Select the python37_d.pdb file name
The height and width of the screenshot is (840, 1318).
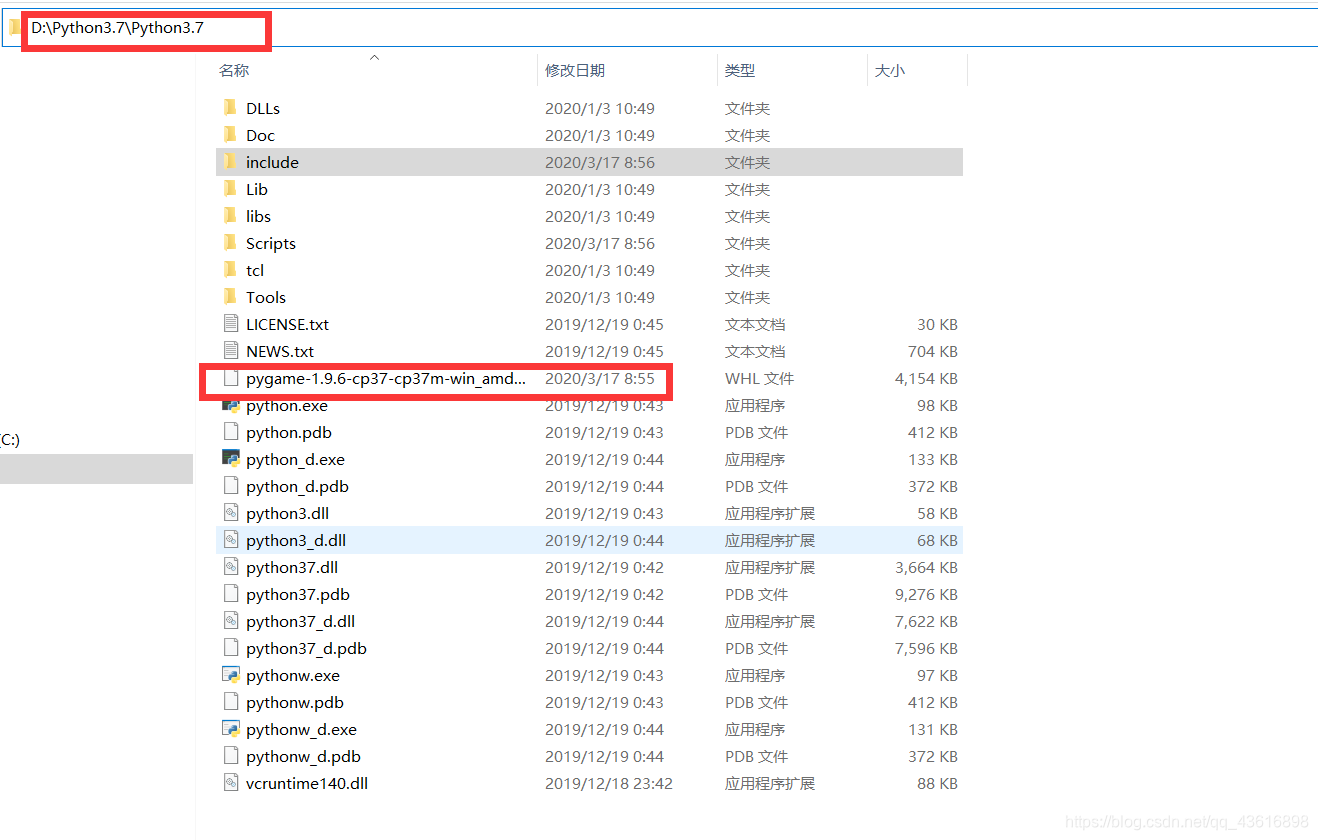[x=306, y=648]
